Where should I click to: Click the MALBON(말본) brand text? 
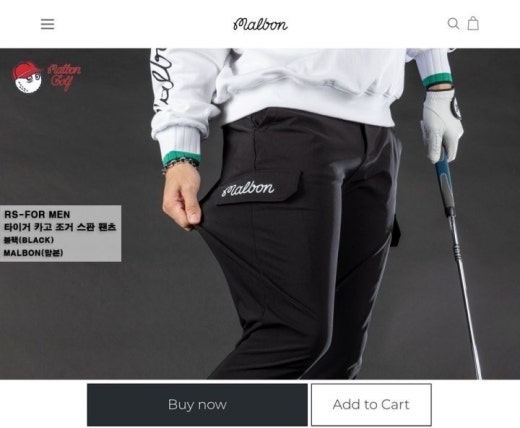pos(33,253)
